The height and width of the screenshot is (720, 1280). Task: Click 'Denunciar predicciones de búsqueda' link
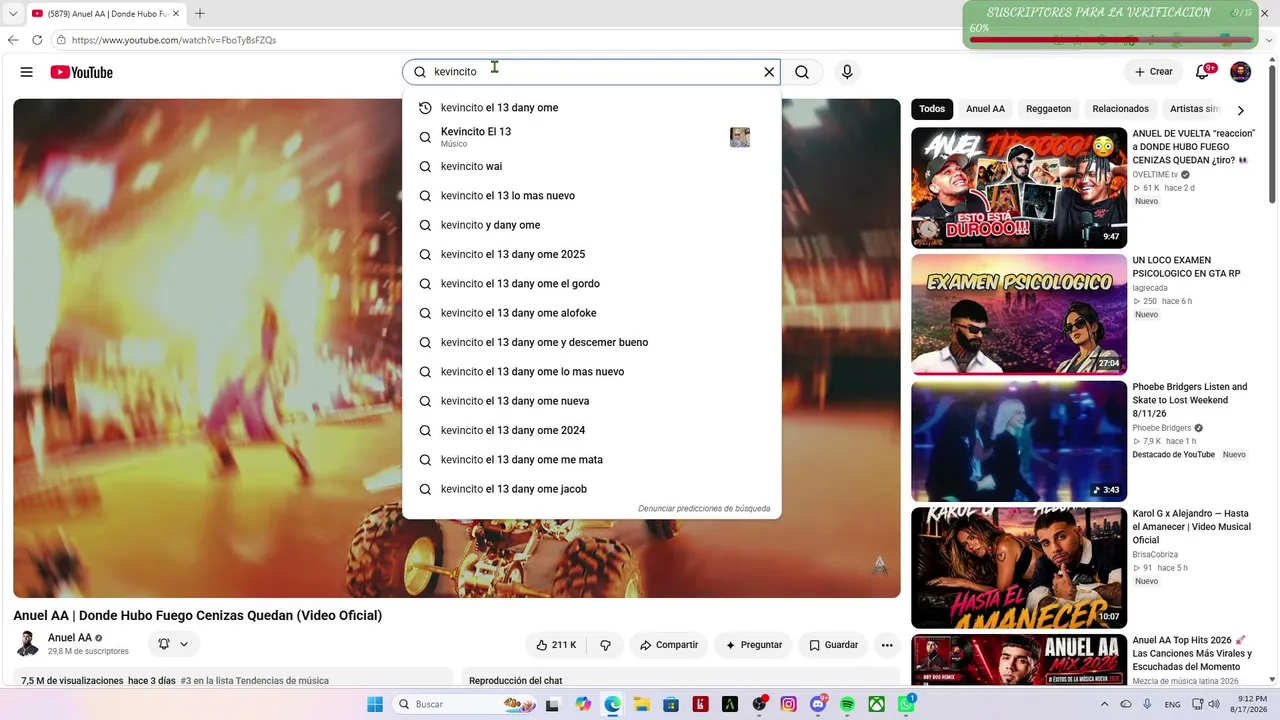click(x=704, y=509)
